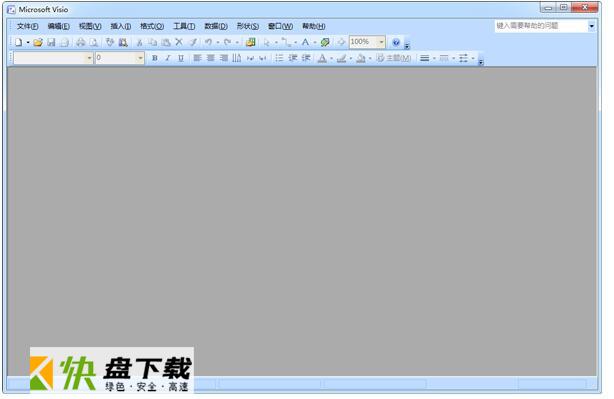Click the Print icon
The height and width of the screenshot is (399, 614).
click(80, 42)
